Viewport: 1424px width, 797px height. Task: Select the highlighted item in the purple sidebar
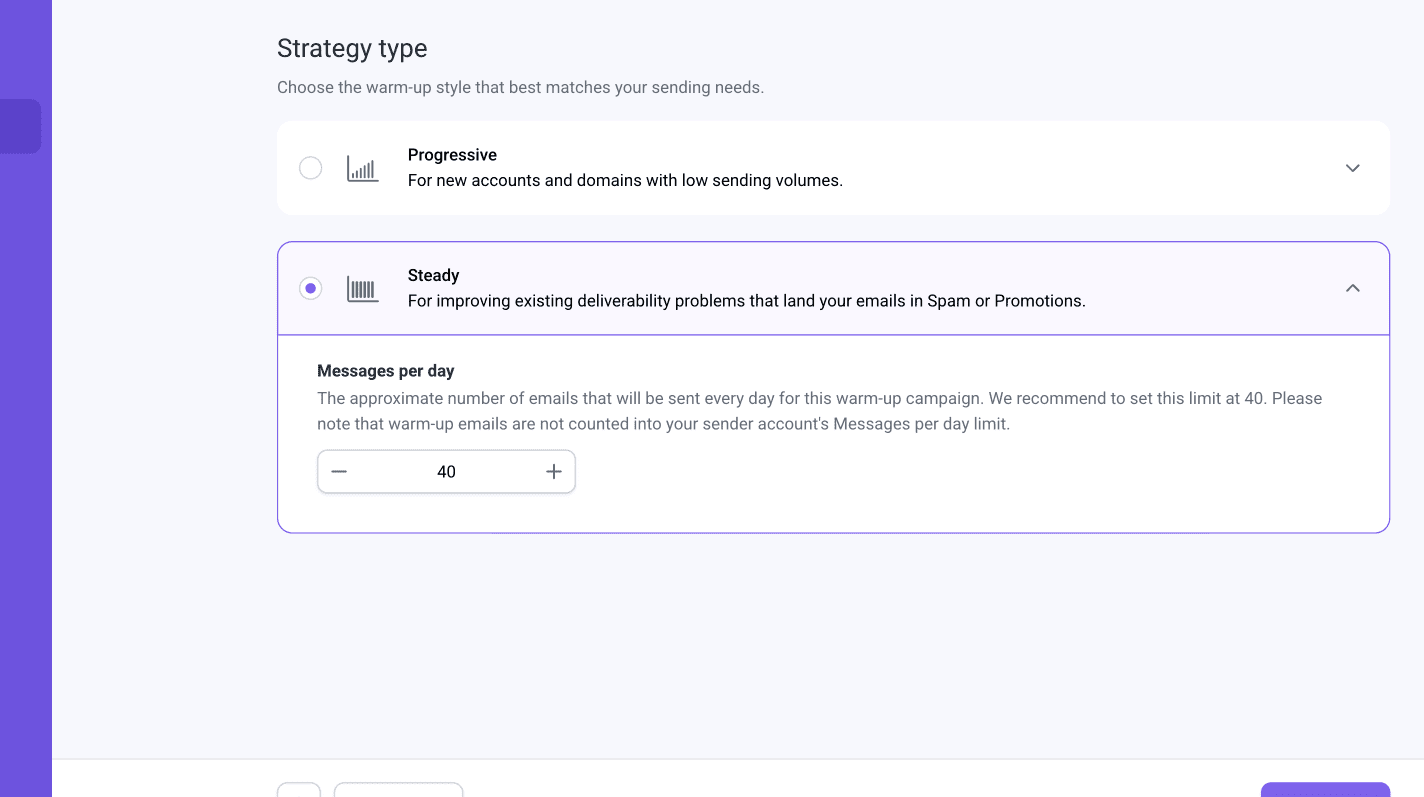tap(20, 126)
